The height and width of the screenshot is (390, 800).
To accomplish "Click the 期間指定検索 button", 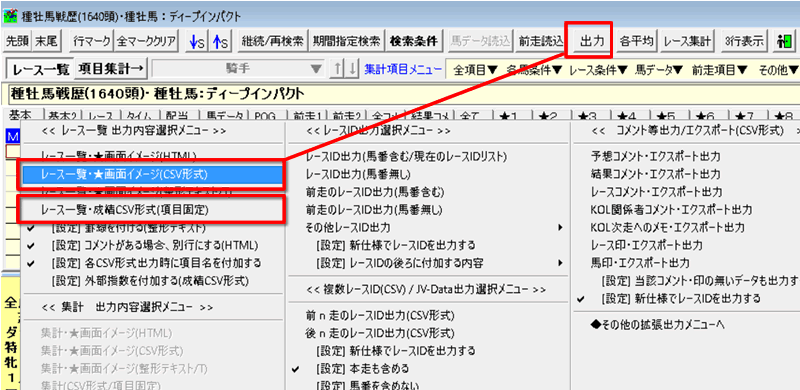I will click(346, 41).
